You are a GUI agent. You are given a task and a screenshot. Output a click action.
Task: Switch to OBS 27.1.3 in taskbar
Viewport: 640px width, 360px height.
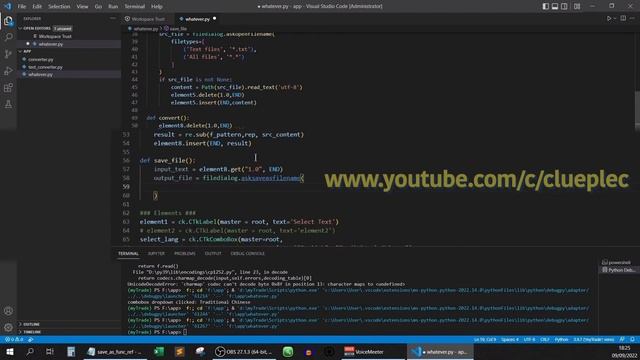click(244, 351)
